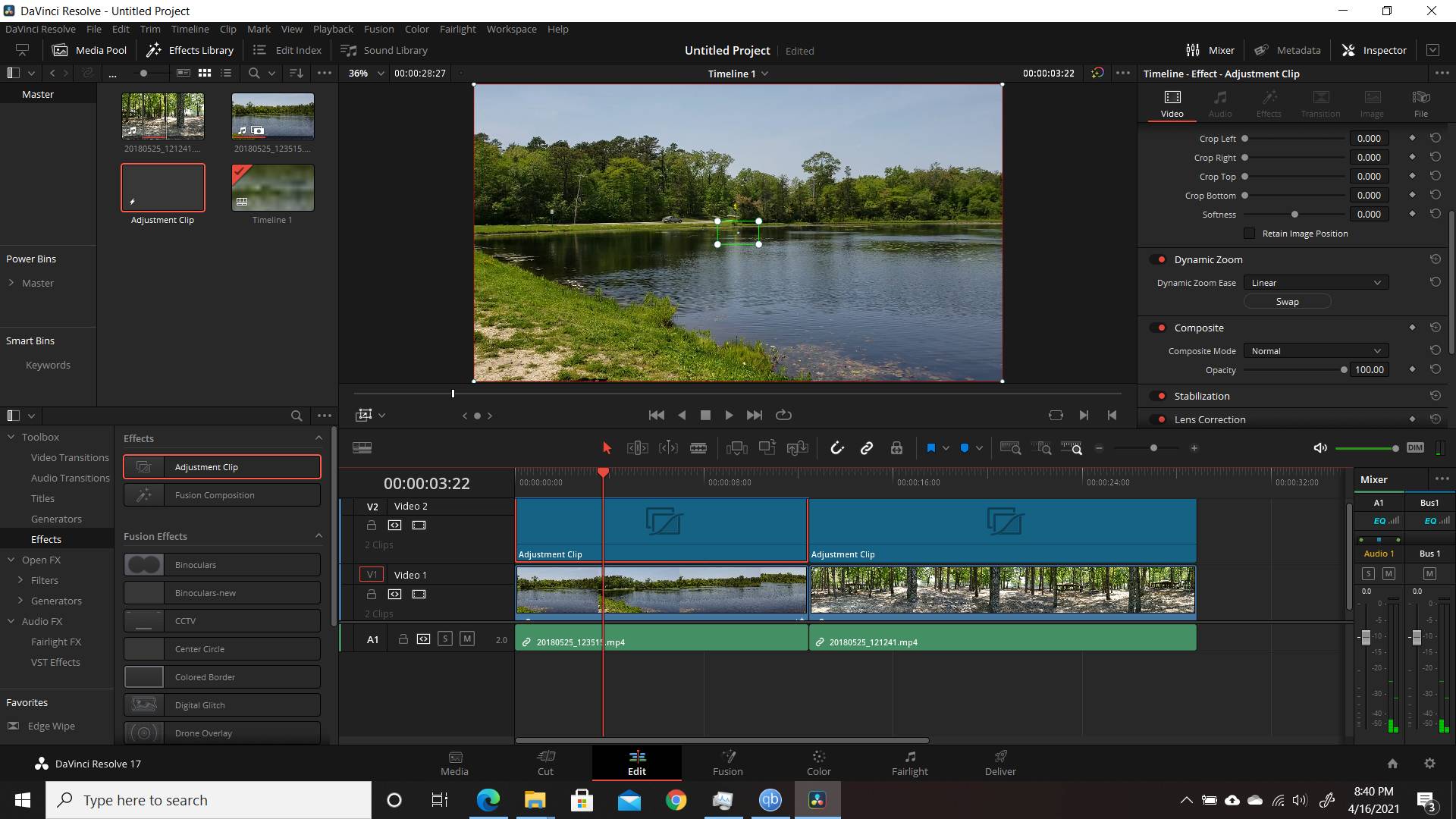Image resolution: width=1456 pixels, height=819 pixels.
Task: Collapse the Fusion Effects section
Action: (318, 536)
